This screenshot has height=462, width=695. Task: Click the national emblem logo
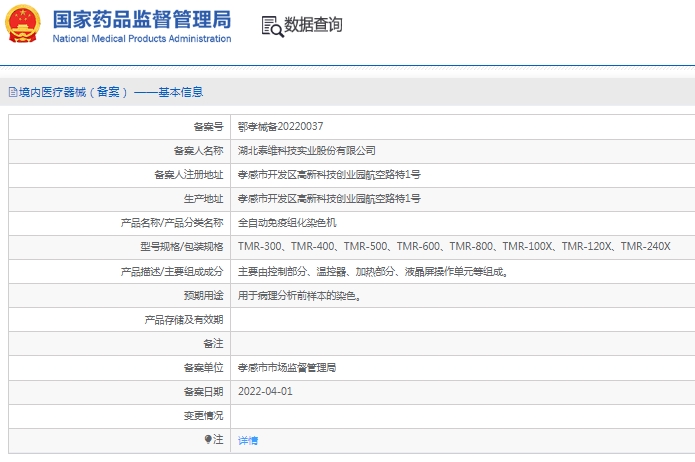pyautogui.click(x=23, y=23)
